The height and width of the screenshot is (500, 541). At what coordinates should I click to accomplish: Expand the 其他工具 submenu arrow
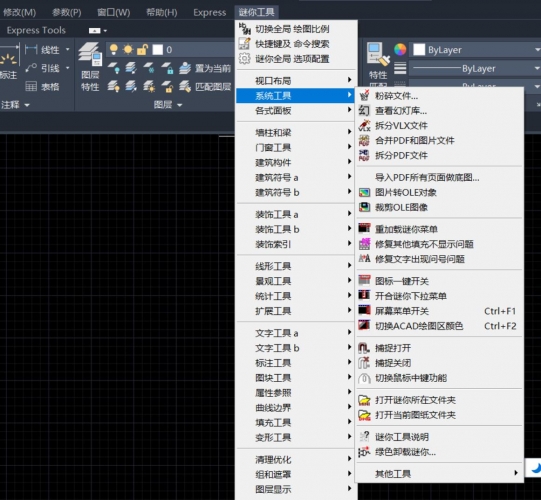[x=516, y=473]
